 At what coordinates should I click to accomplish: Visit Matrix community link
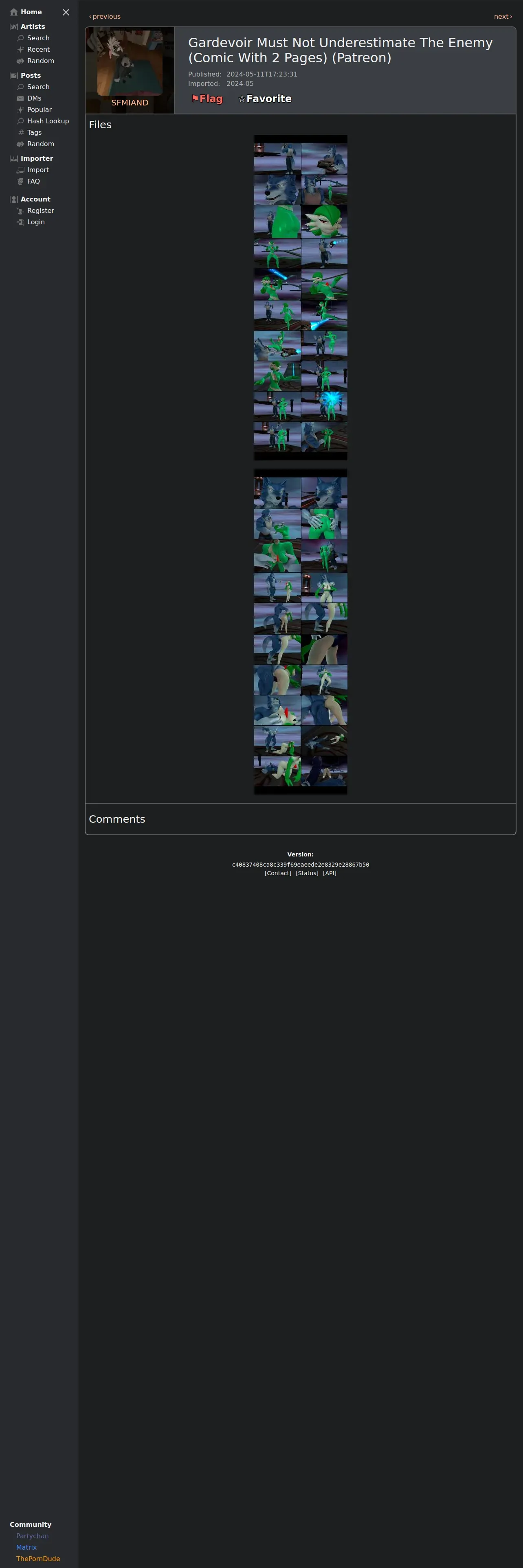[26, 1547]
